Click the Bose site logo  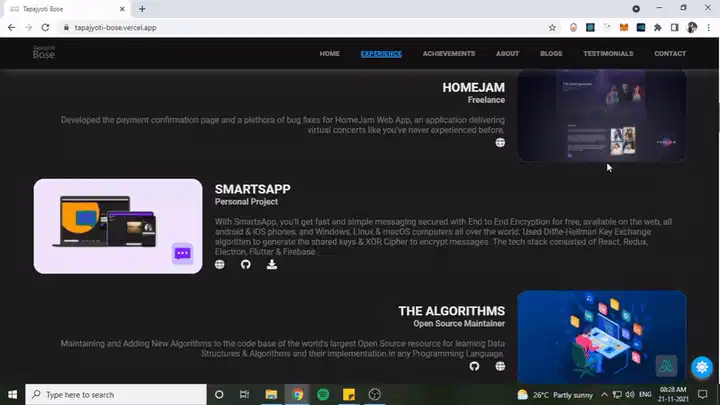click(x=44, y=52)
